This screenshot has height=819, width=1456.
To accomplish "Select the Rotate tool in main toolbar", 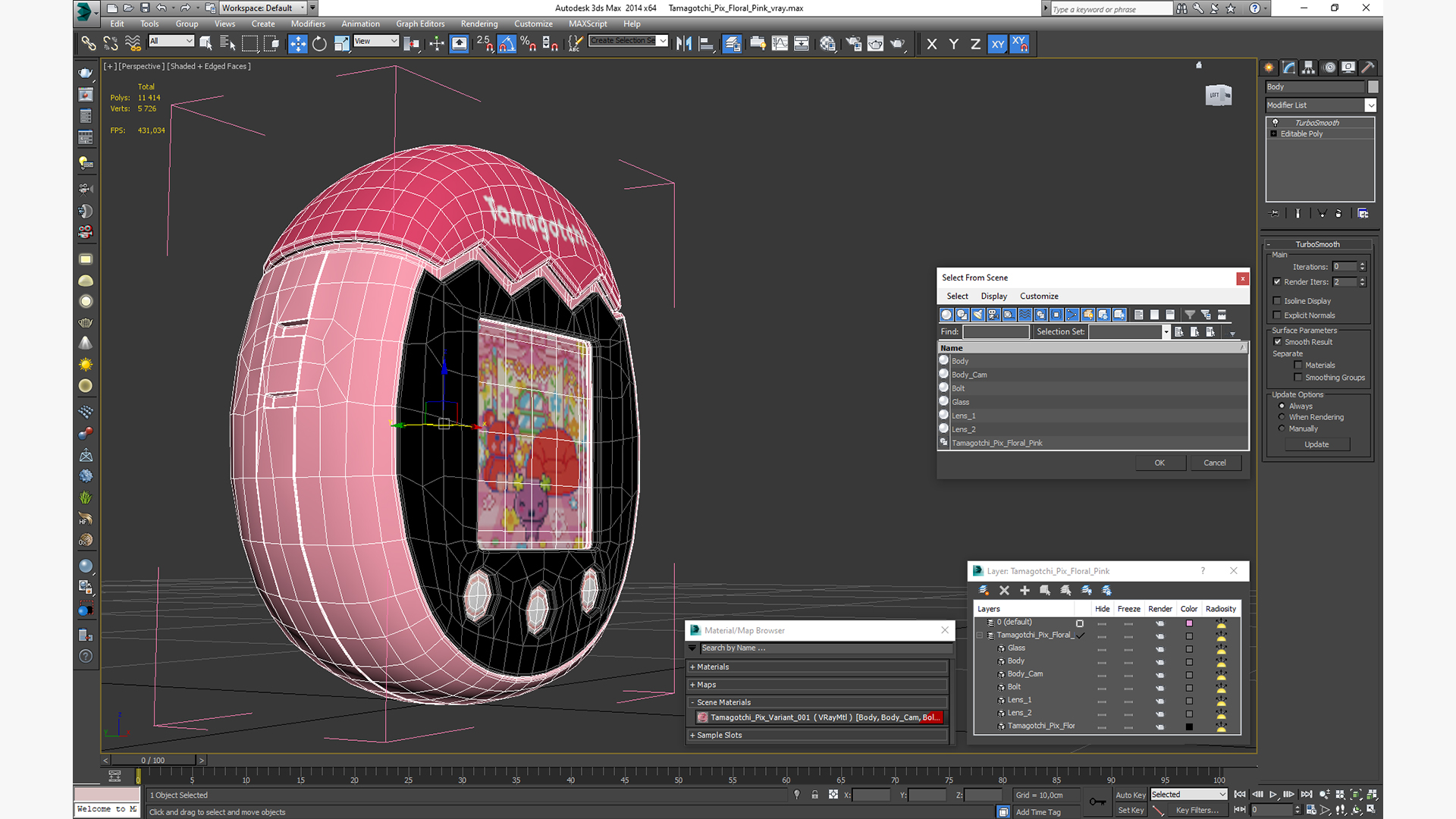I will click(319, 44).
